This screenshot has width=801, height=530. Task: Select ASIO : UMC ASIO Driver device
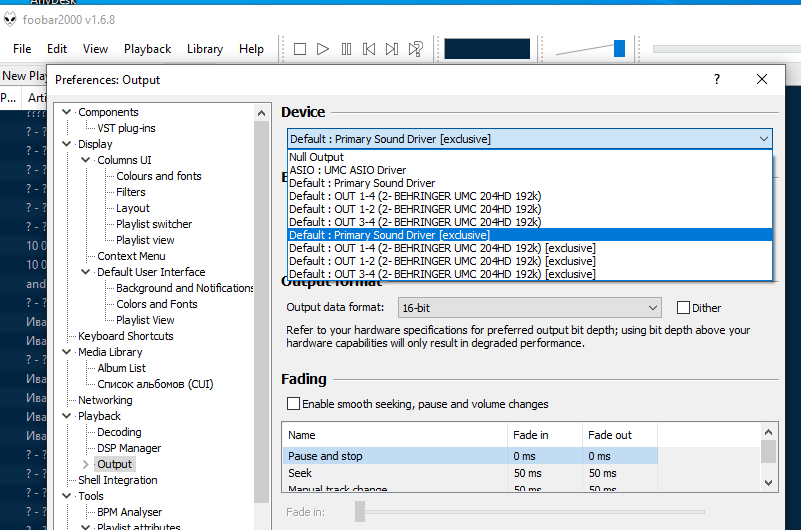tap(348, 170)
